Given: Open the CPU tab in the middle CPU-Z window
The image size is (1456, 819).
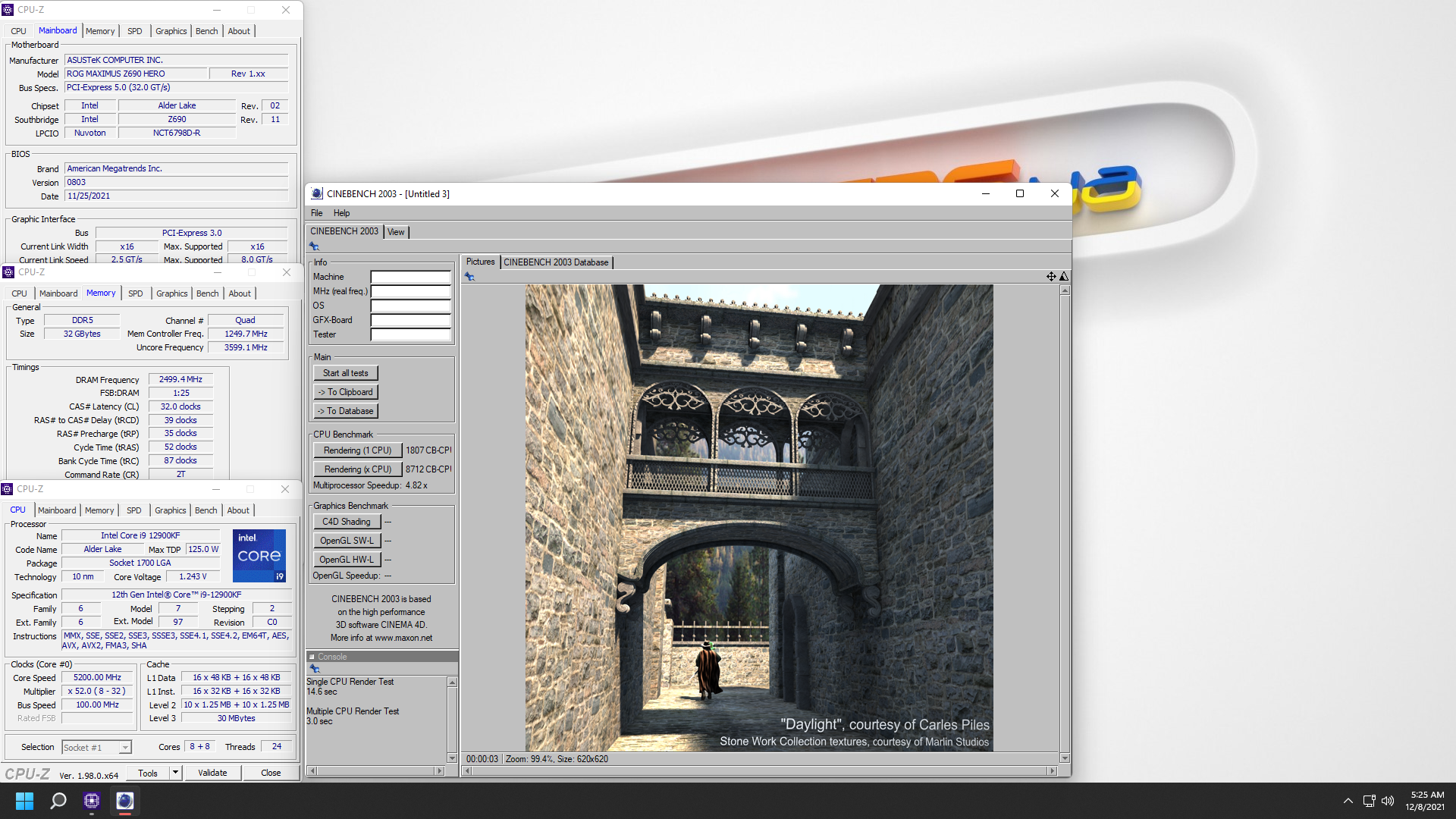Looking at the screenshot, I should pyautogui.click(x=19, y=293).
